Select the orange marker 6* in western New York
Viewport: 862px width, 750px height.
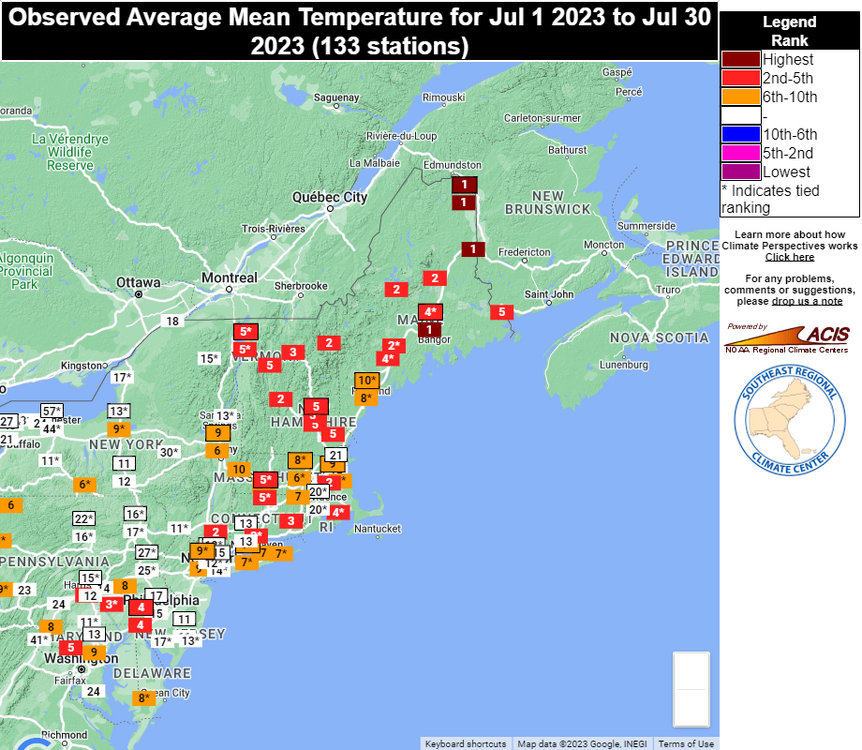85,484
